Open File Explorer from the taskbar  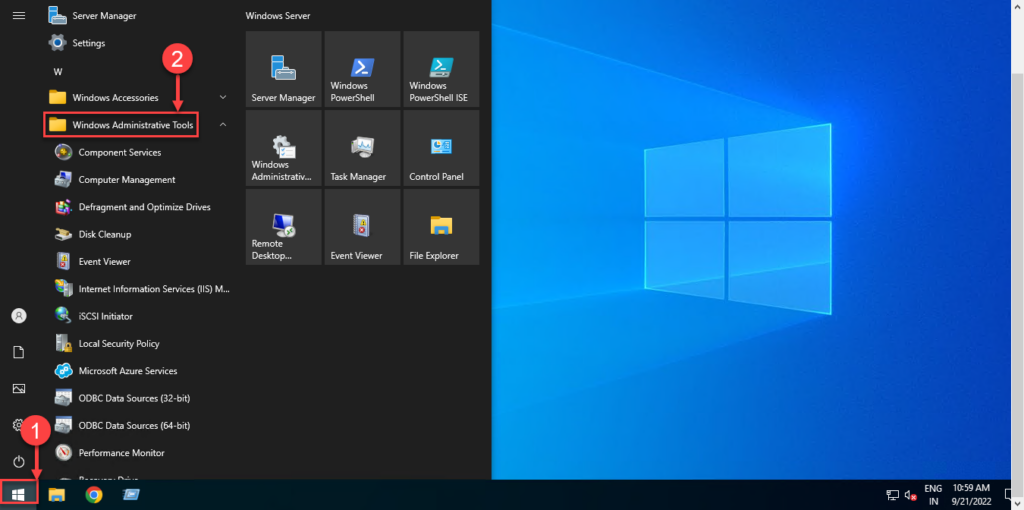tap(57, 495)
